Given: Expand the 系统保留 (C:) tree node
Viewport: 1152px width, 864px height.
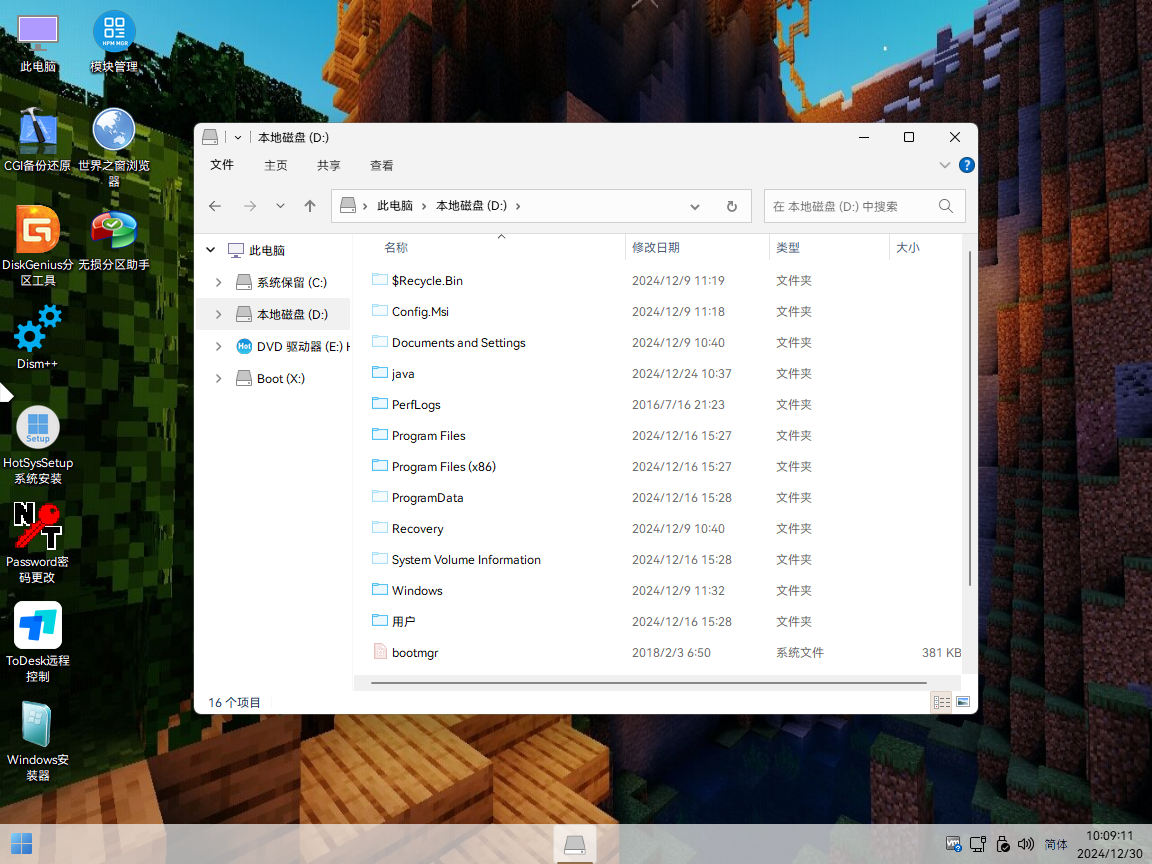Looking at the screenshot, I should [x=218, y=282].
